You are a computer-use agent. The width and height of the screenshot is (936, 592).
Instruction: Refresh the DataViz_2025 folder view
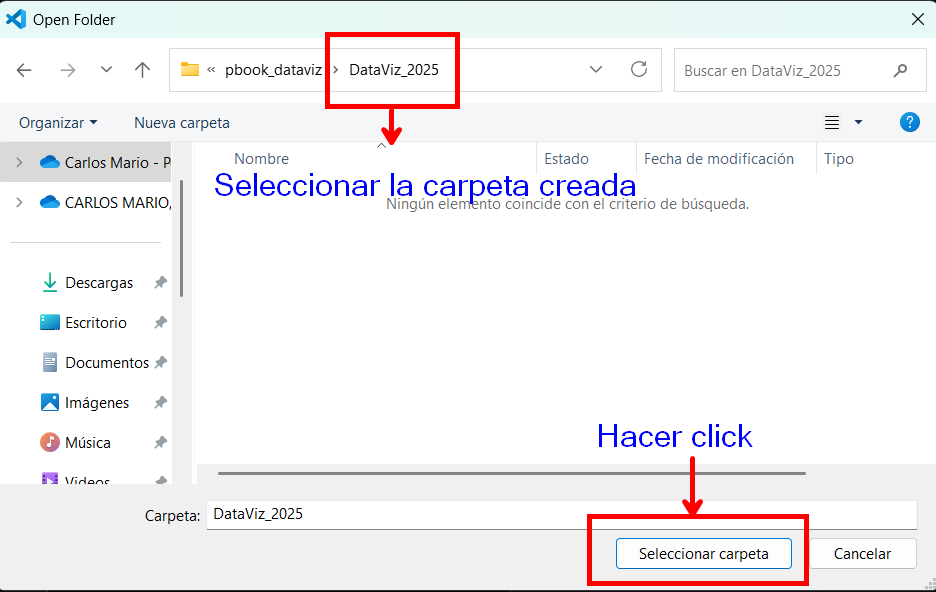639,69
